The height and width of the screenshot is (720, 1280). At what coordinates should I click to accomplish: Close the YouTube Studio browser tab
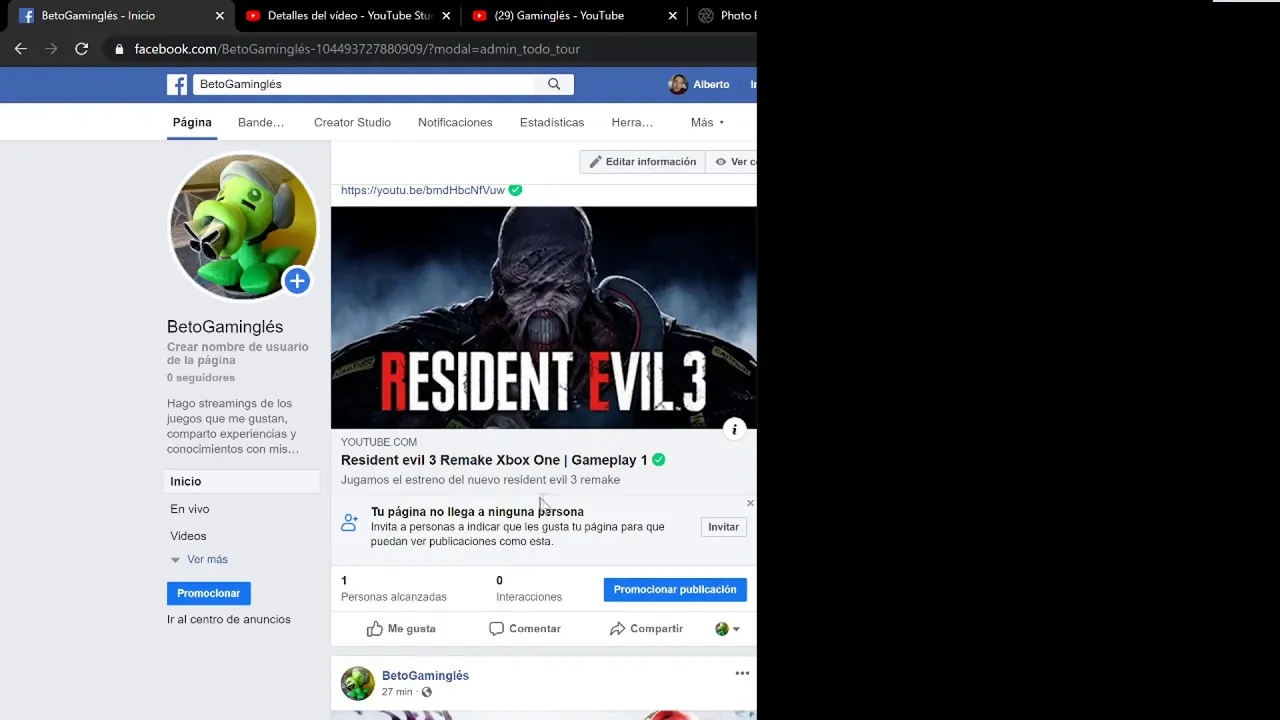point(446,16)
